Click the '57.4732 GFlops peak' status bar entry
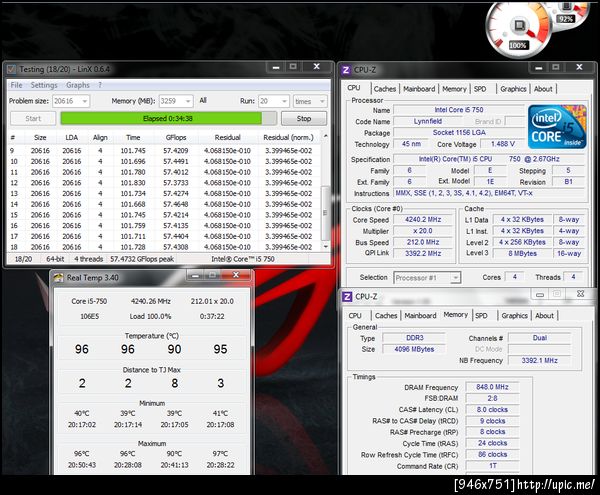The width and height of the screenshot is (600, 495). coord(142,259)
